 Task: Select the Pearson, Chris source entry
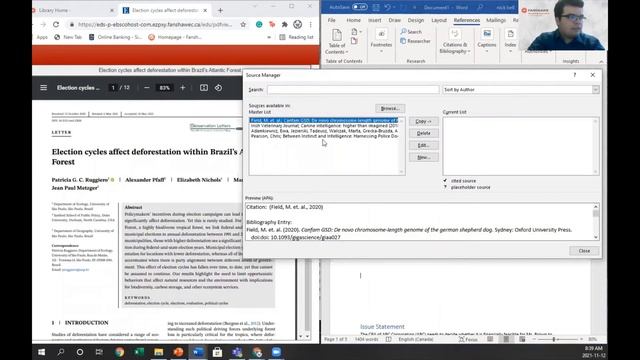point(324,136)
